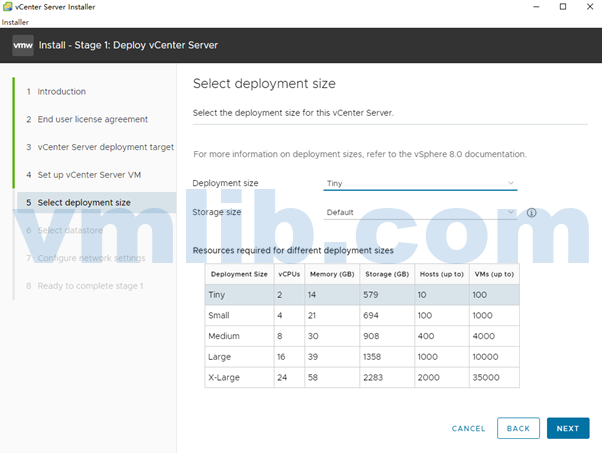This screenshot has width=602, height=453.
Task: Select the Small row in table
Action: (362, 316)
